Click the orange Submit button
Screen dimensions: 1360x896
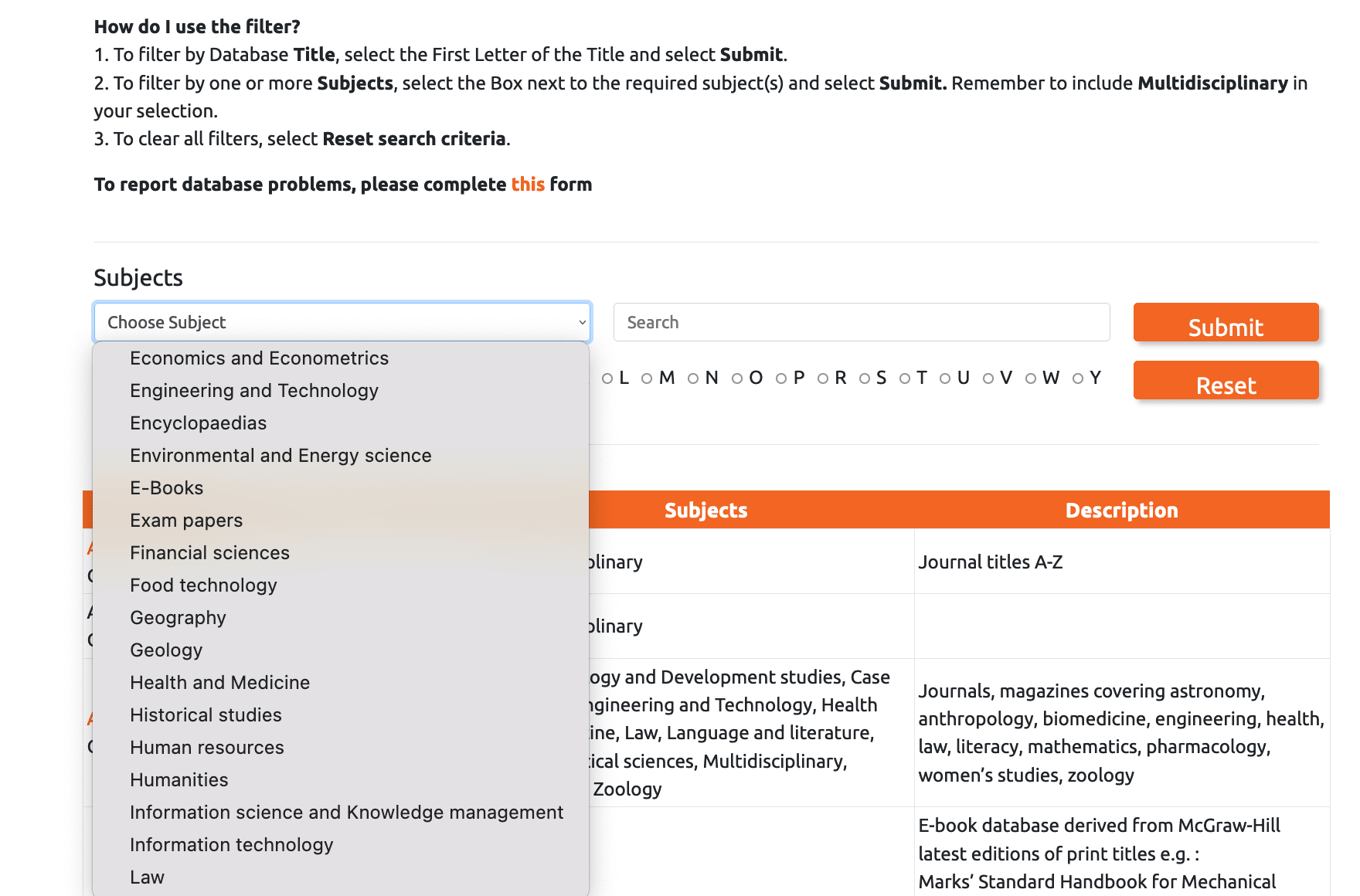pos(1226,322)
